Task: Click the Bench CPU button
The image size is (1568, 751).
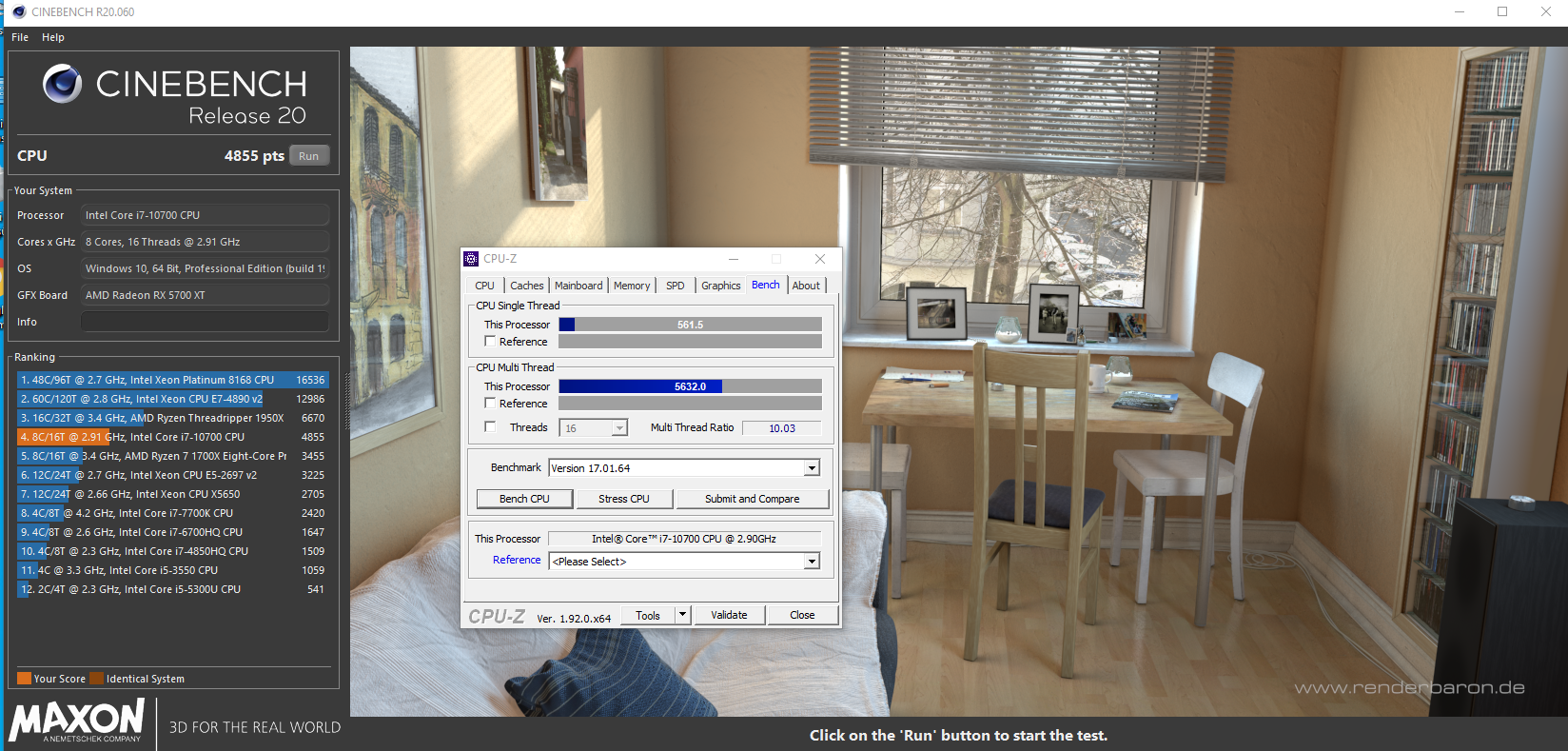Action: click(524, 499)
